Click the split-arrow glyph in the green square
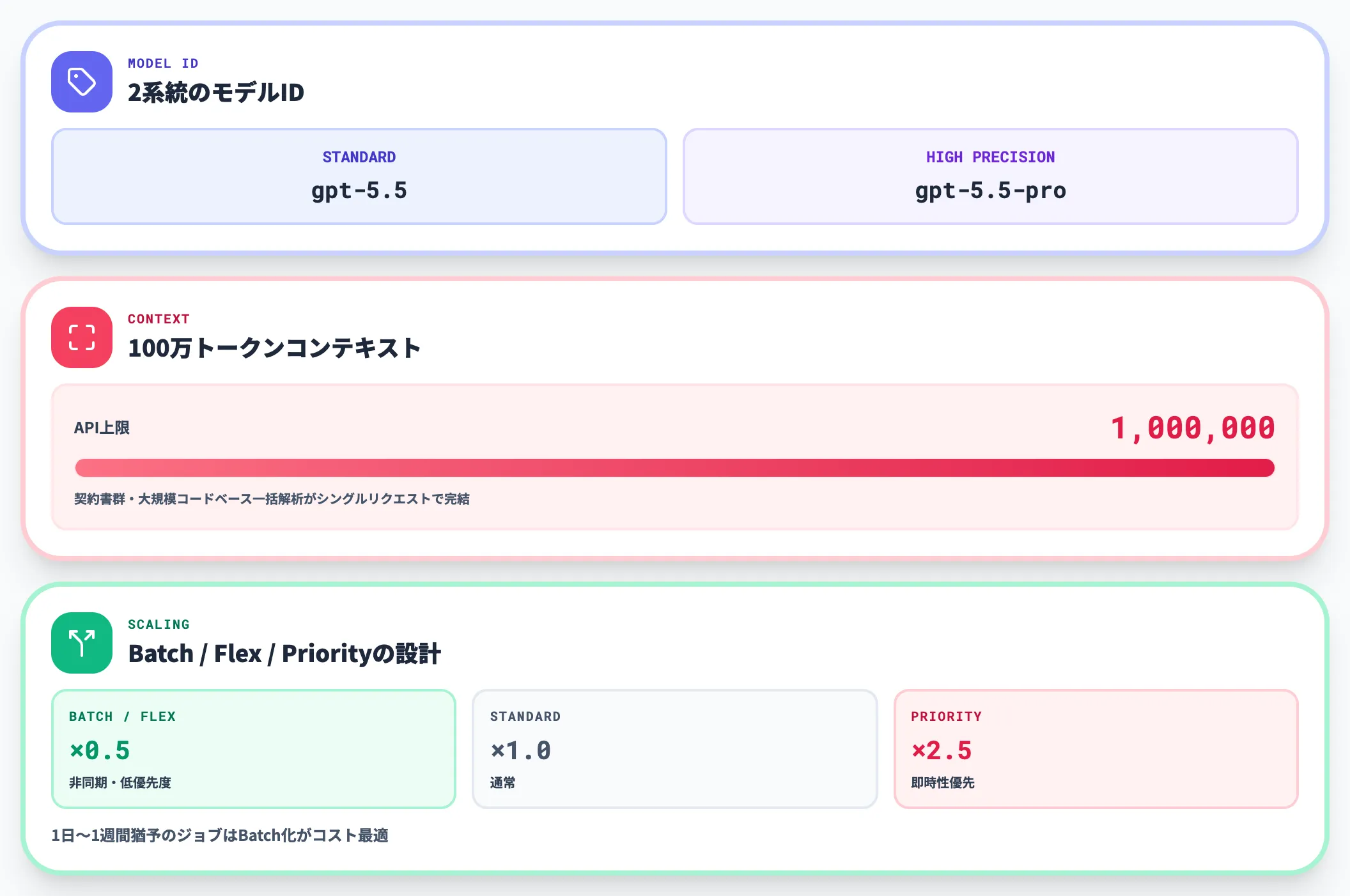 pyautogui.click(x=81, y=644)
